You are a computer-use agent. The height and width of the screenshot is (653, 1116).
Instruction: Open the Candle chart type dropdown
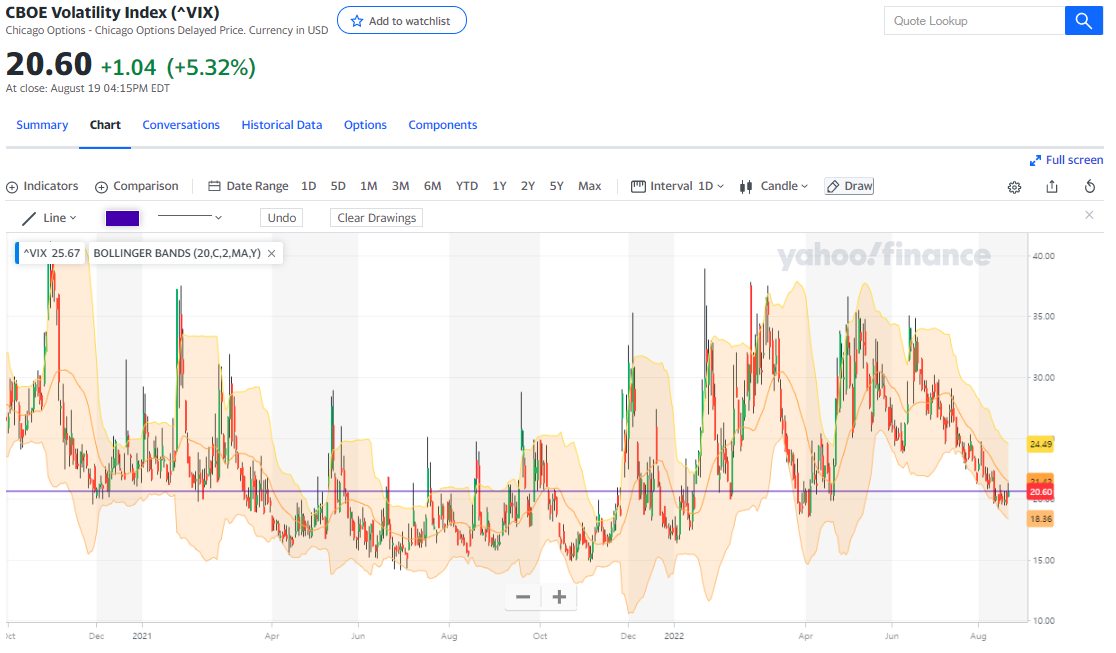[x=784, y=186]
